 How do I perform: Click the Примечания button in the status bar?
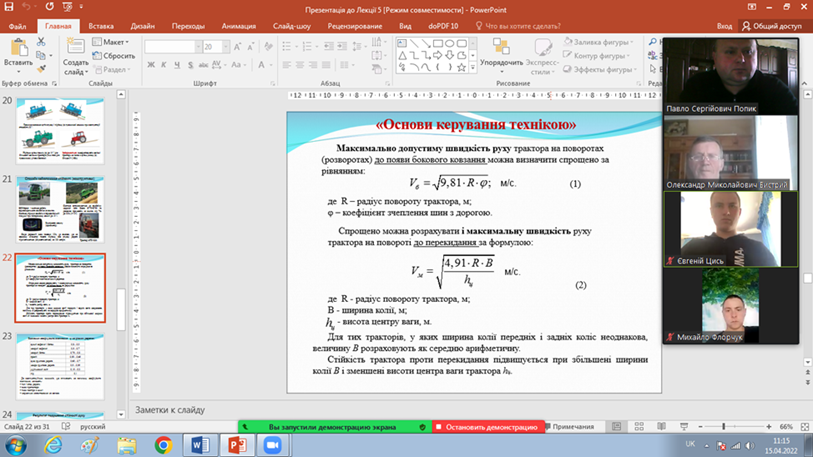569,426
